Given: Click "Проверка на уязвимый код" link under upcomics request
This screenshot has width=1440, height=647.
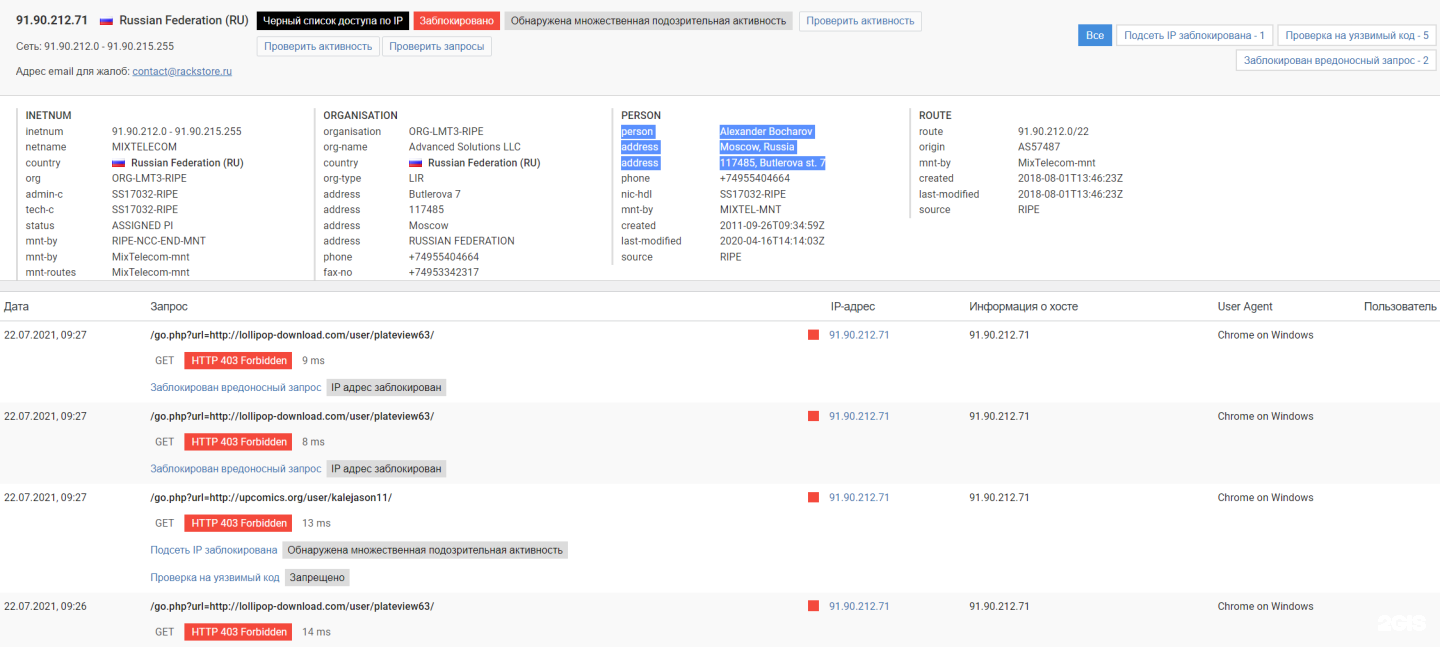Looking at the screenshot, I should tap(214, 577).
